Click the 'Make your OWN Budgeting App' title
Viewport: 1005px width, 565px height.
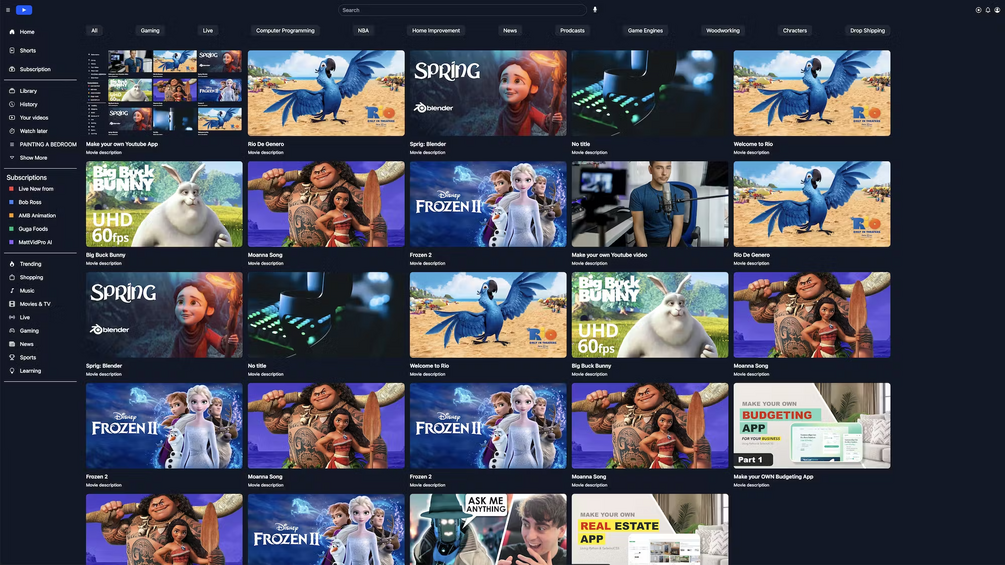click(773, 477)
